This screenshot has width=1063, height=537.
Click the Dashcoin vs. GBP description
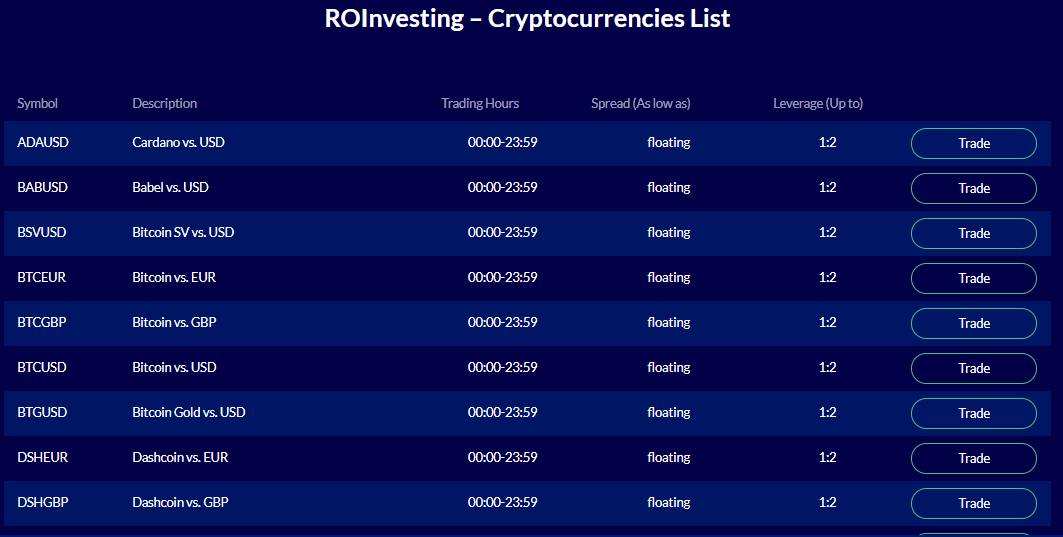(180, 502)
